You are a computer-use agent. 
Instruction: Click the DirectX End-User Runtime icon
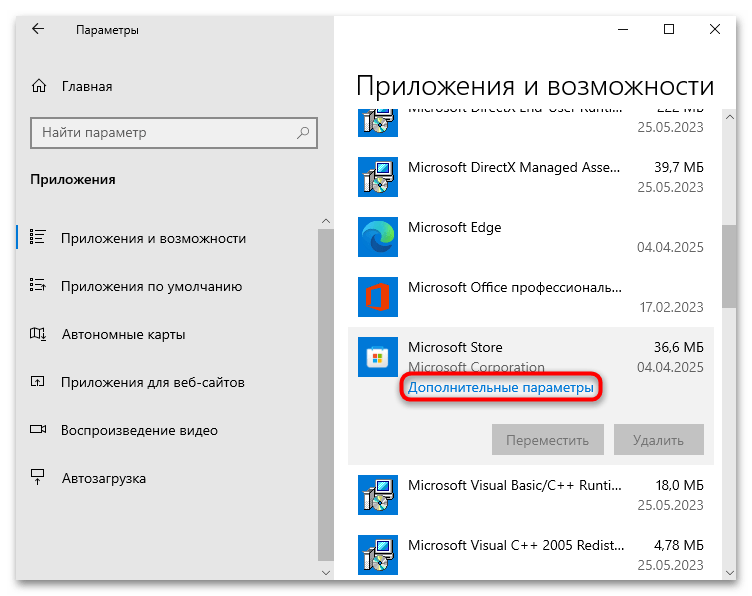tap(378, 123)
